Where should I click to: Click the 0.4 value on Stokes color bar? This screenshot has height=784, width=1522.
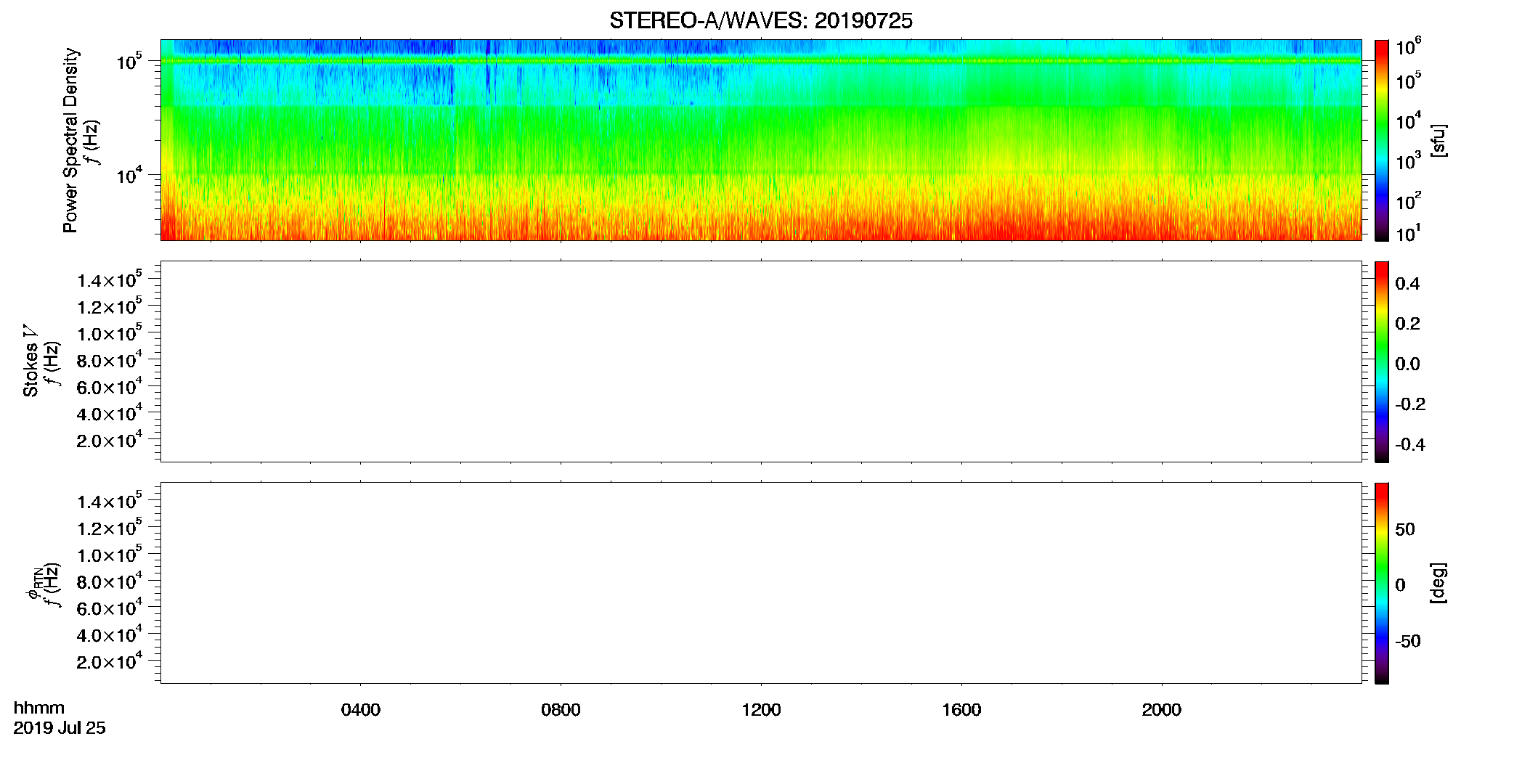(x=1407, y=284)
